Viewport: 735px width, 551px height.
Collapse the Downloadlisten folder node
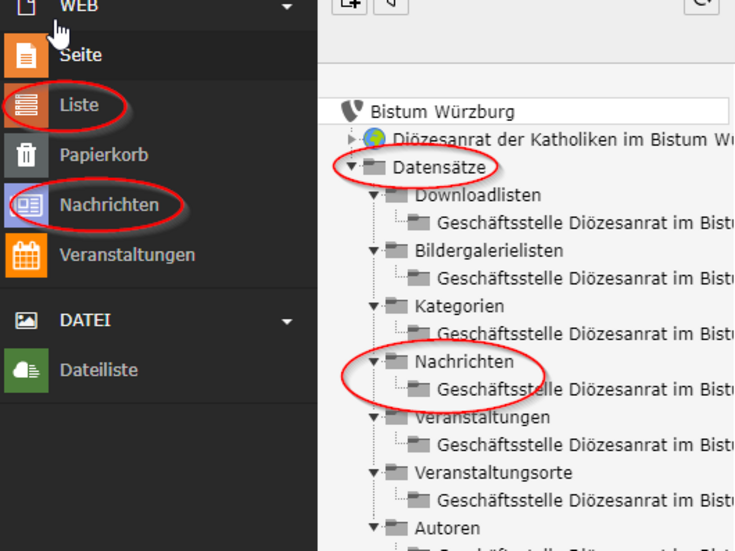coord(374,195)
